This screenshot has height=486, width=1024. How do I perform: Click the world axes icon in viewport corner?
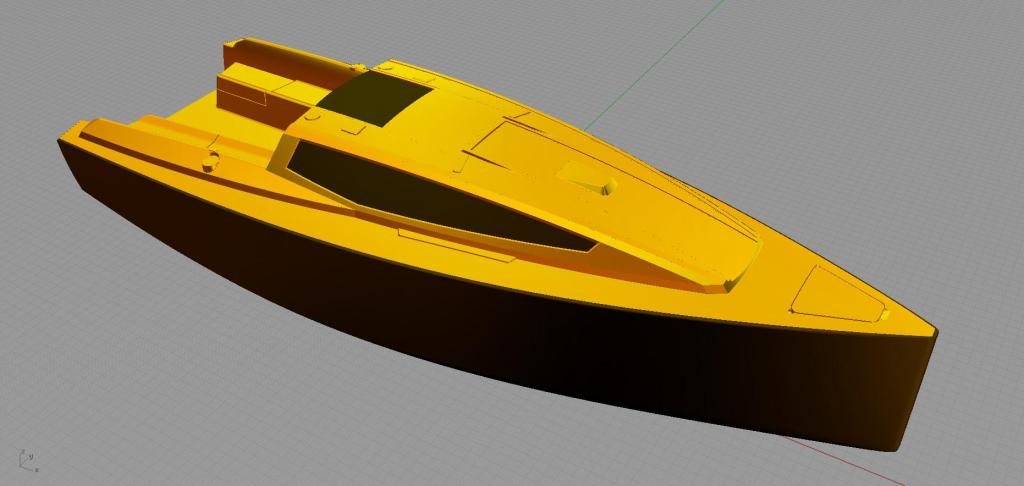27,461
